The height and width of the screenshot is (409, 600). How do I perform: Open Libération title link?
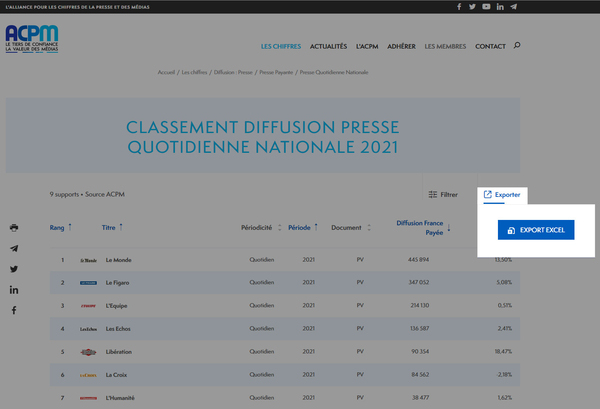point(119,352)
